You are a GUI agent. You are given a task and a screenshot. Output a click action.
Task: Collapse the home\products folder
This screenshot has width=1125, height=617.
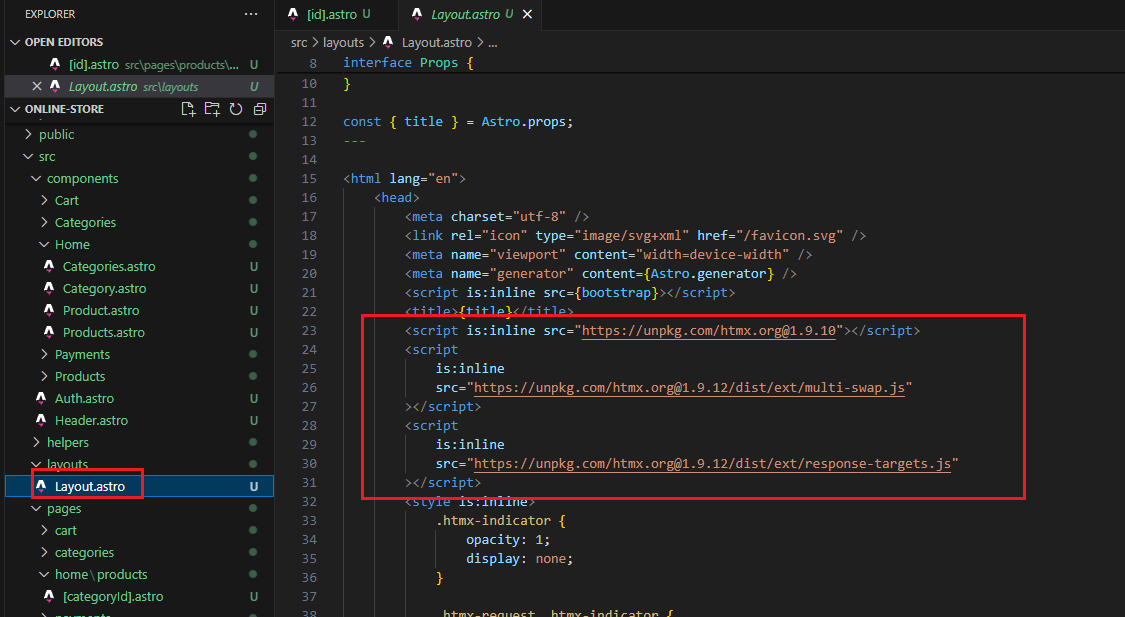point(44,575)
